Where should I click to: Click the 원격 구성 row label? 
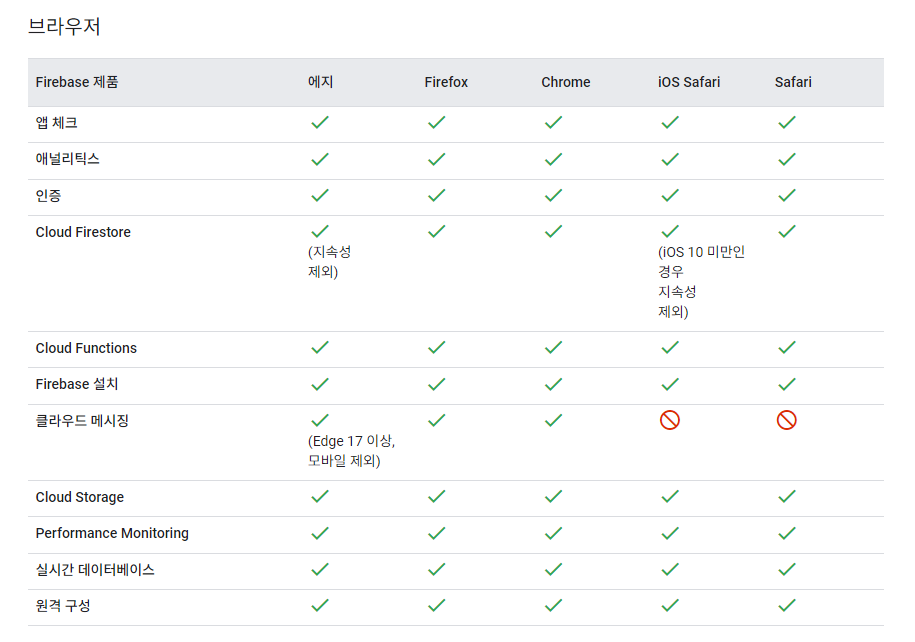point(63,606)
